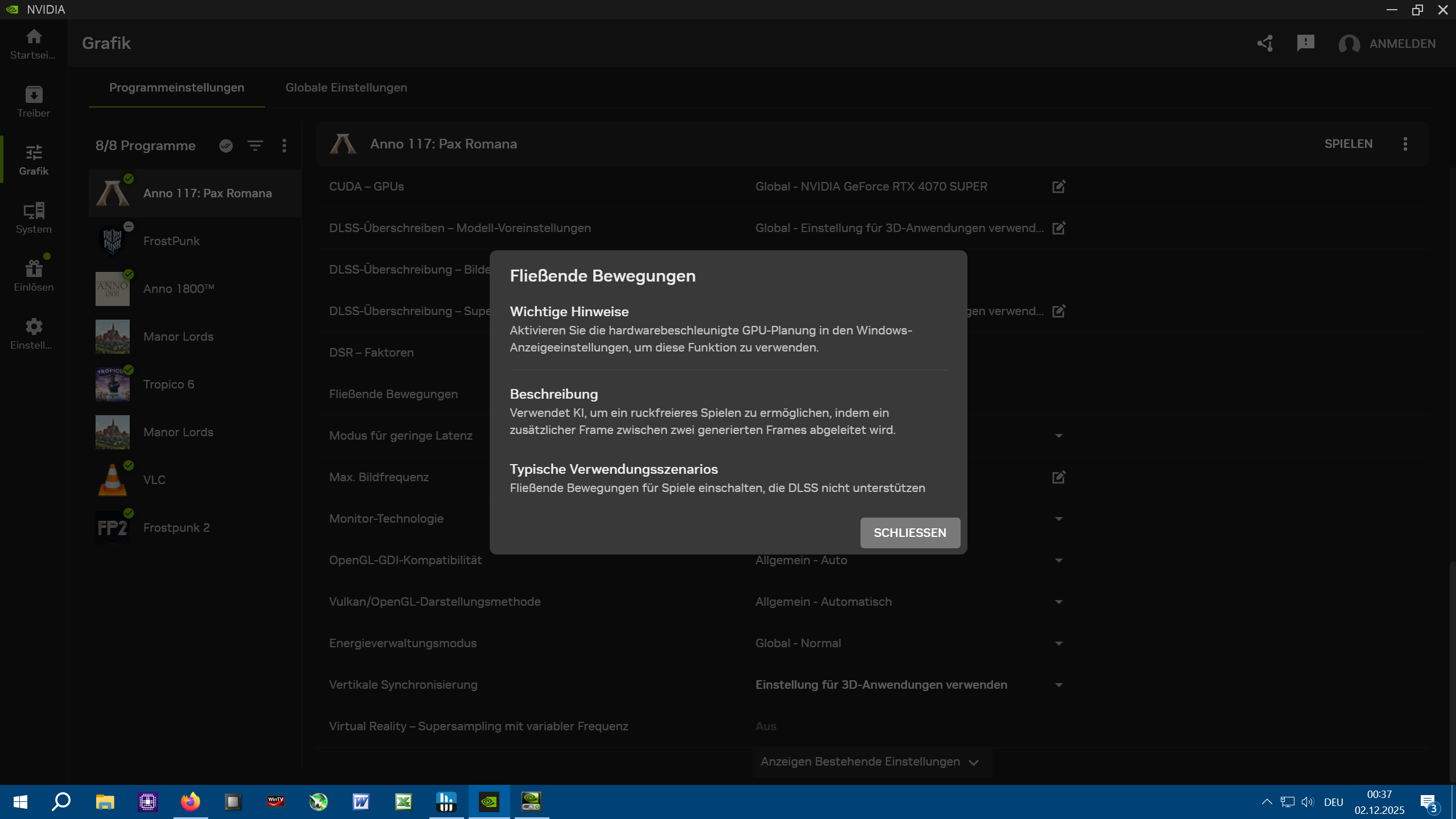
Task: Edit the CUDA – GPUs setting
Action: pos(1058,187)
